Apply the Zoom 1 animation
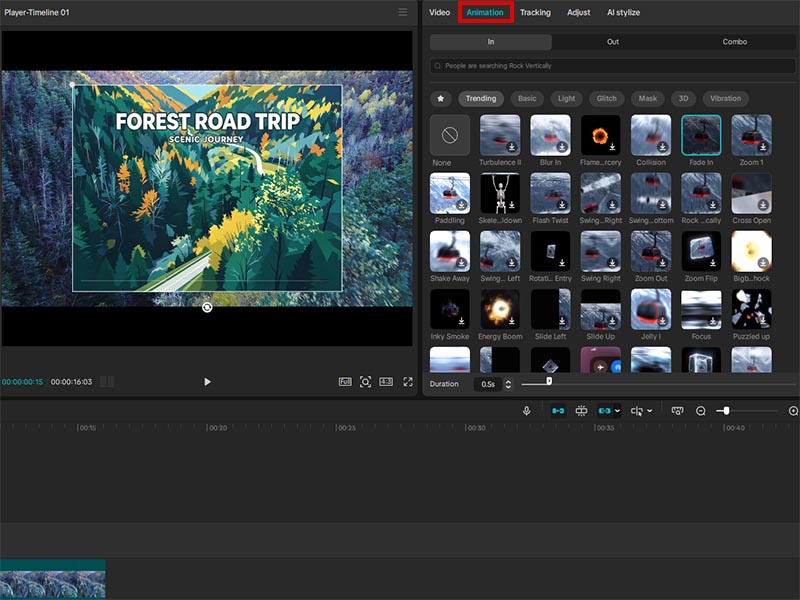Screen dimensions: 800x600 pos(752,135)
